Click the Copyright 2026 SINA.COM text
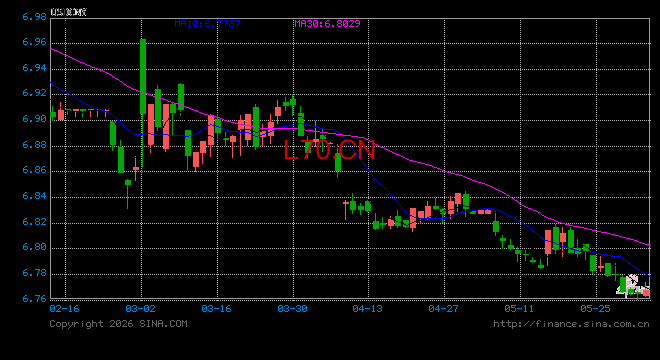Viewport: 660px width, 360px height. (118, 324)
